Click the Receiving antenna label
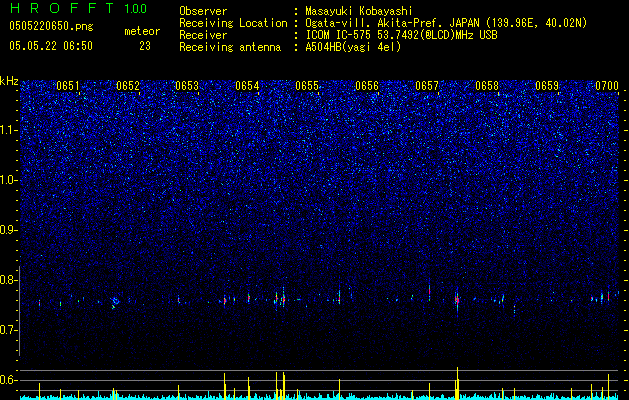Screen dimensions: 629x400 point(230,47)
